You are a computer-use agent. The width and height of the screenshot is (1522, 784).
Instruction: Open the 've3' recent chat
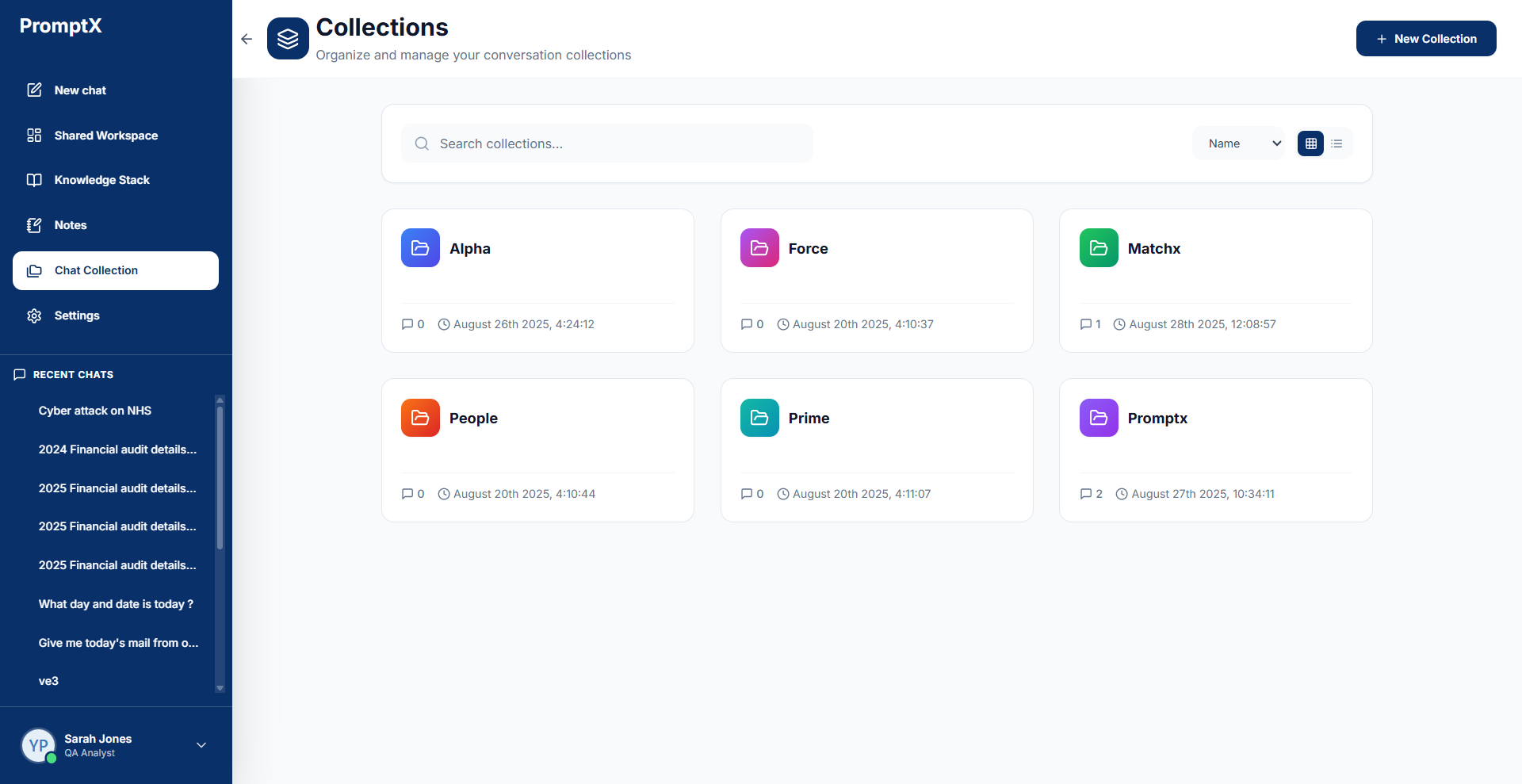[48, 681]
